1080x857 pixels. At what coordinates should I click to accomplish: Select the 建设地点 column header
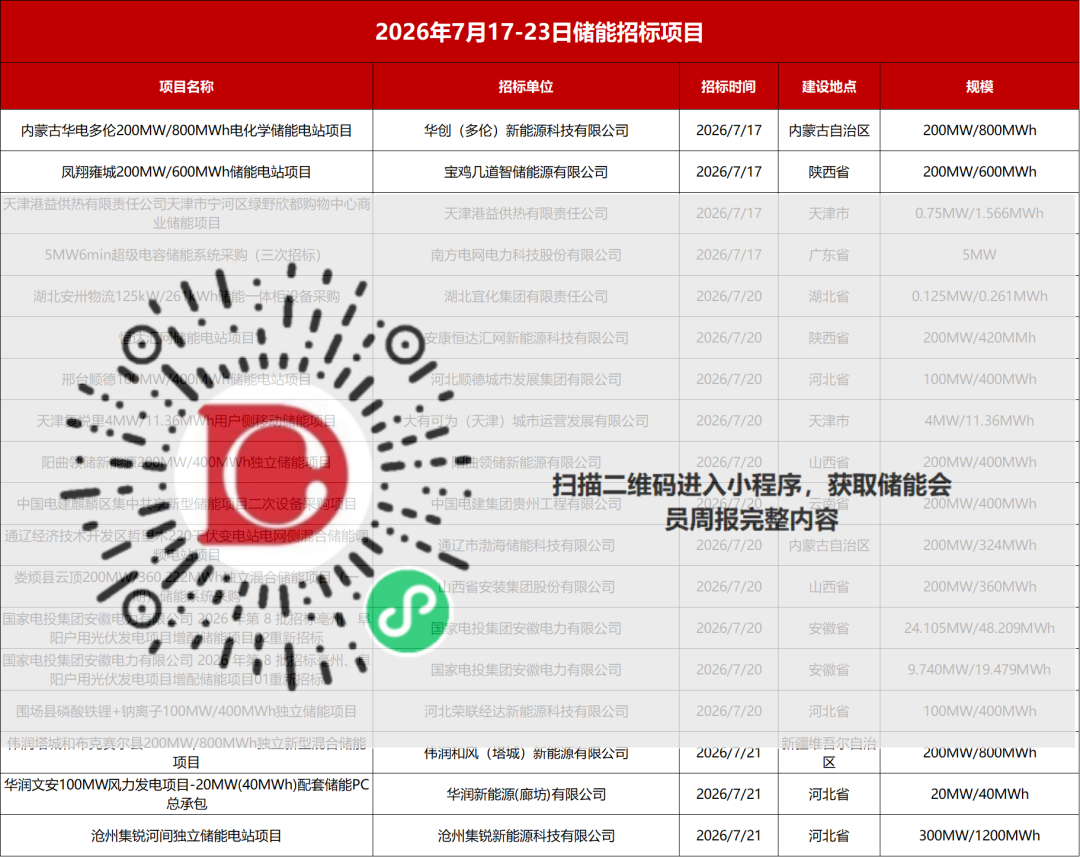829,87
